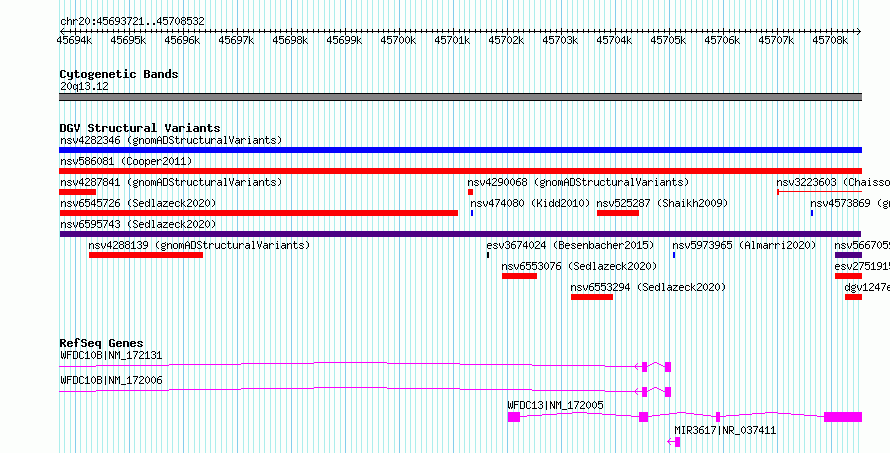The width and height of the screenshot is (890, 453).
Task: Click the nsv4287841 (gnomADStructuralVariants) label
Action: coord(171,182)
